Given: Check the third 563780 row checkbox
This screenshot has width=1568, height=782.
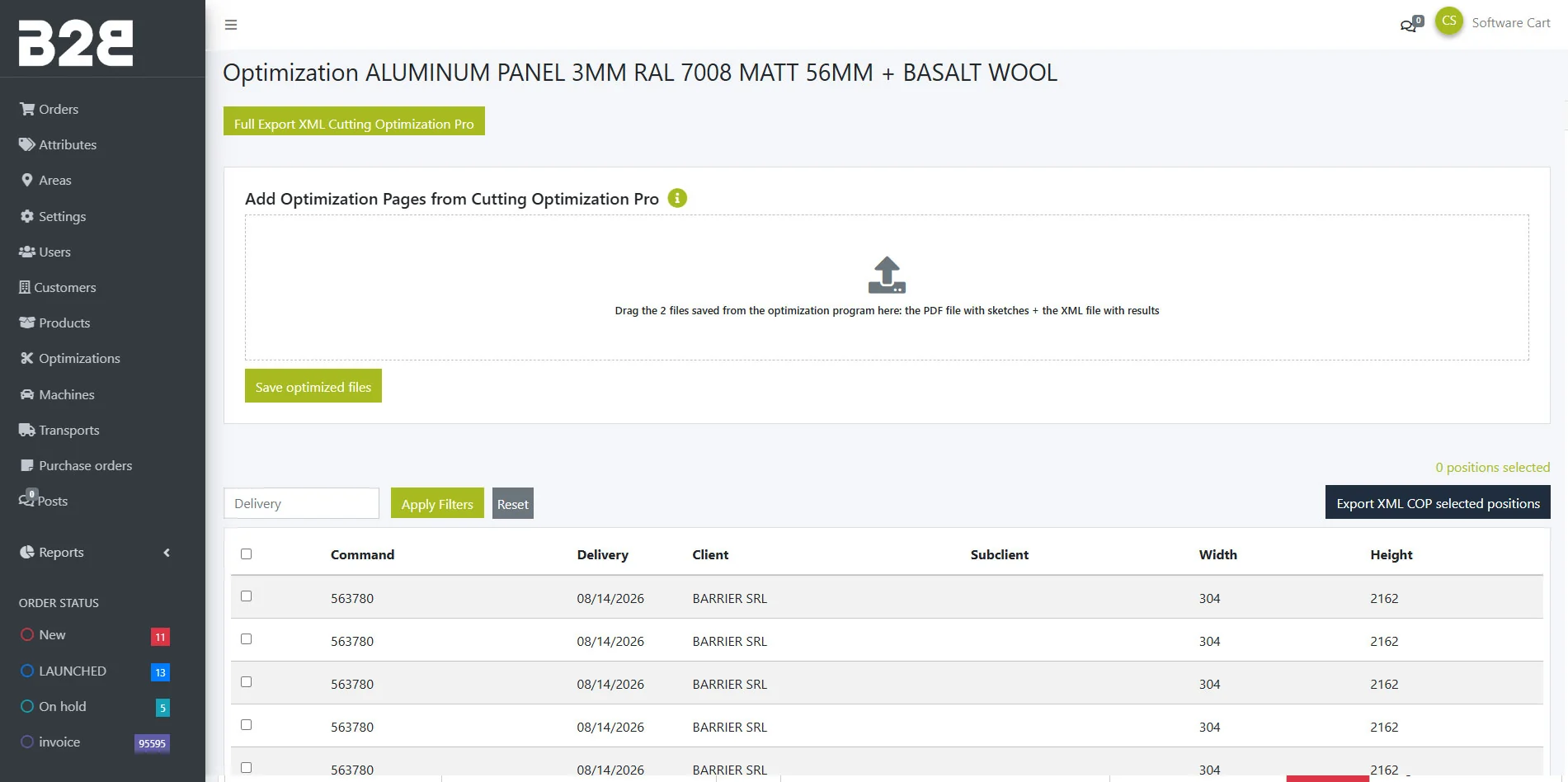Looking at the screenshot, I should point(246,681).
